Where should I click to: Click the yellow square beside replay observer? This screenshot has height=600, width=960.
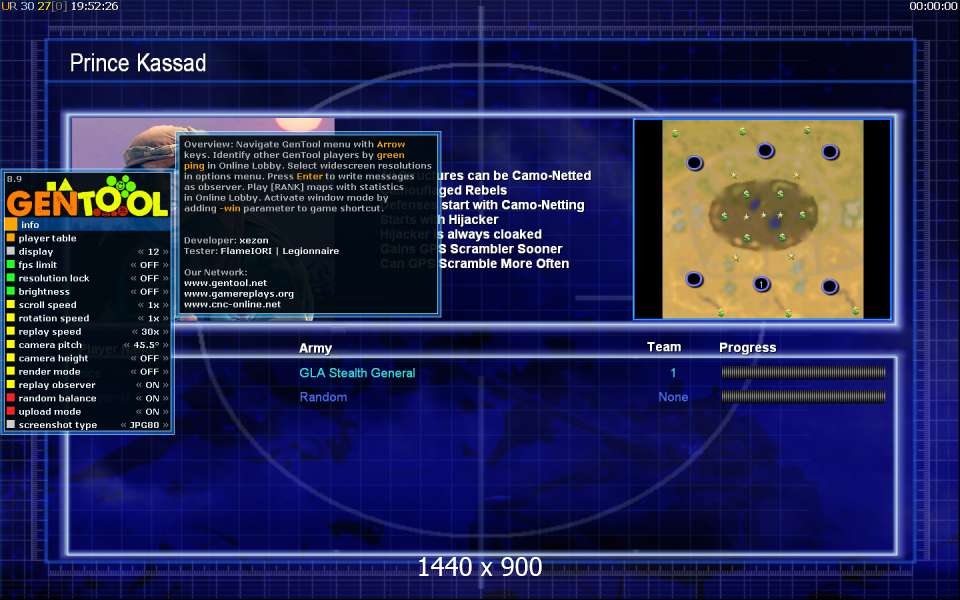pos(10,384)
